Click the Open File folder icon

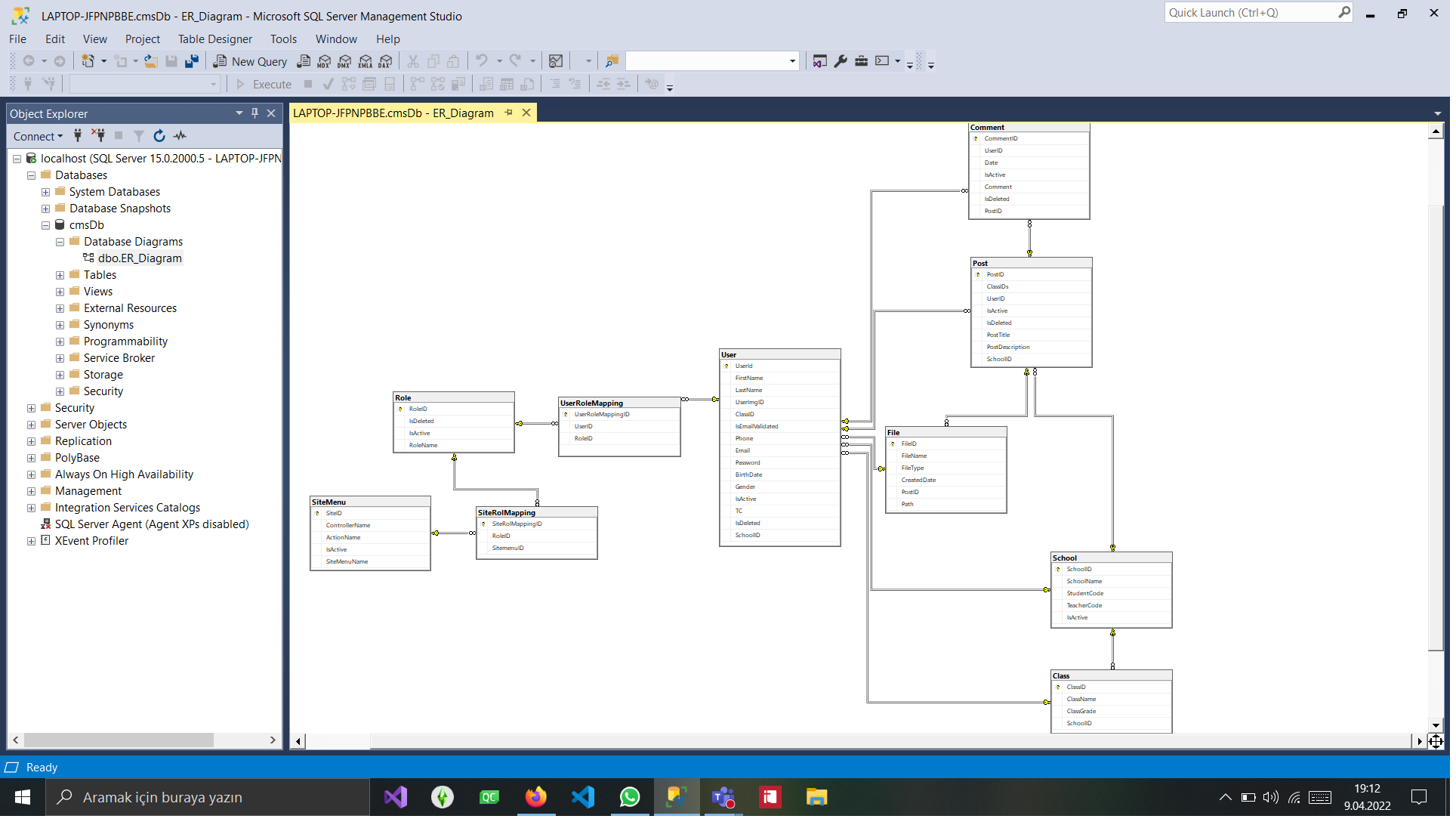[x=151, y=61]
